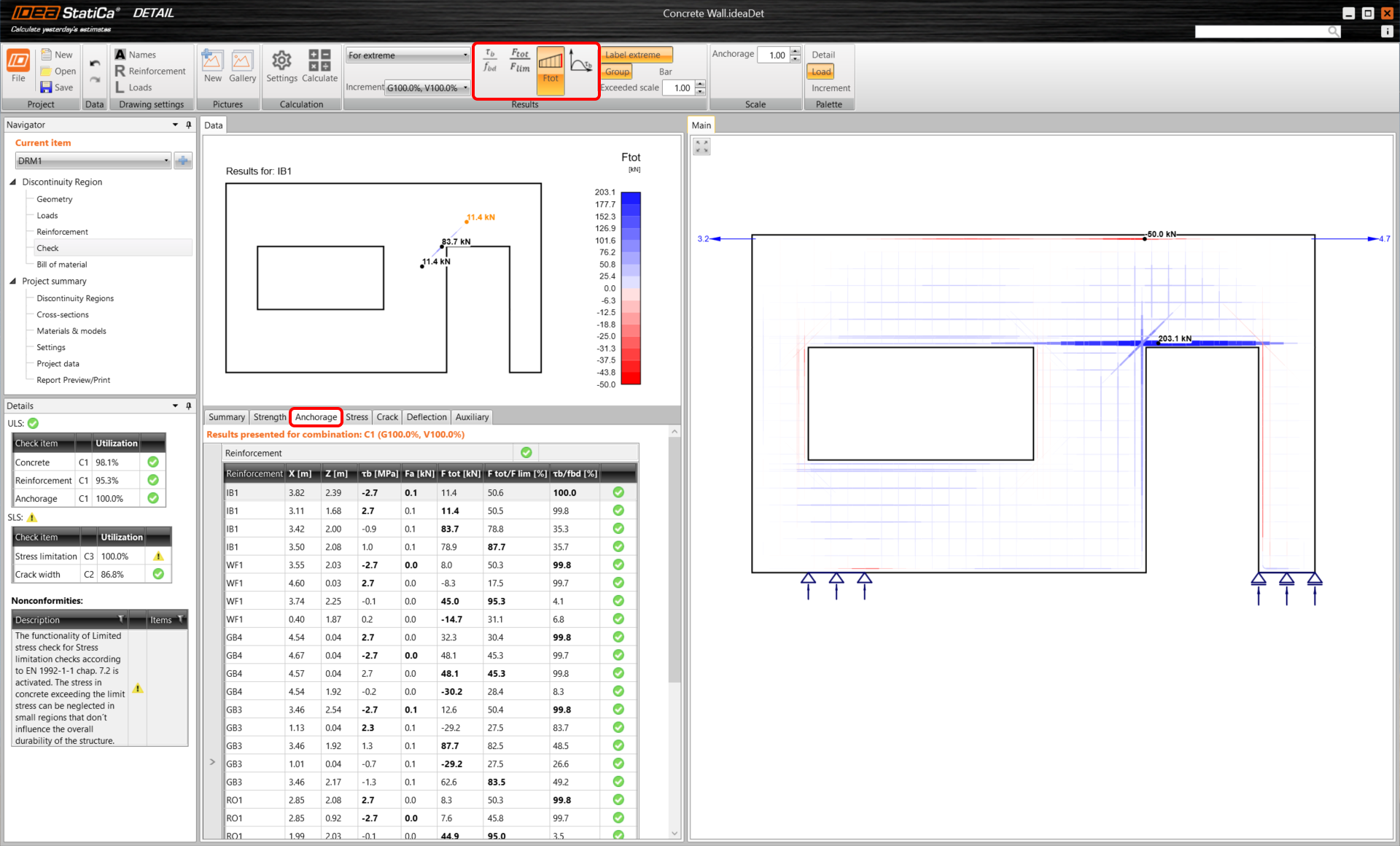1400x846 pixels.
Task: Select the tau-b over fbd result view
Action: pos(490,61)
